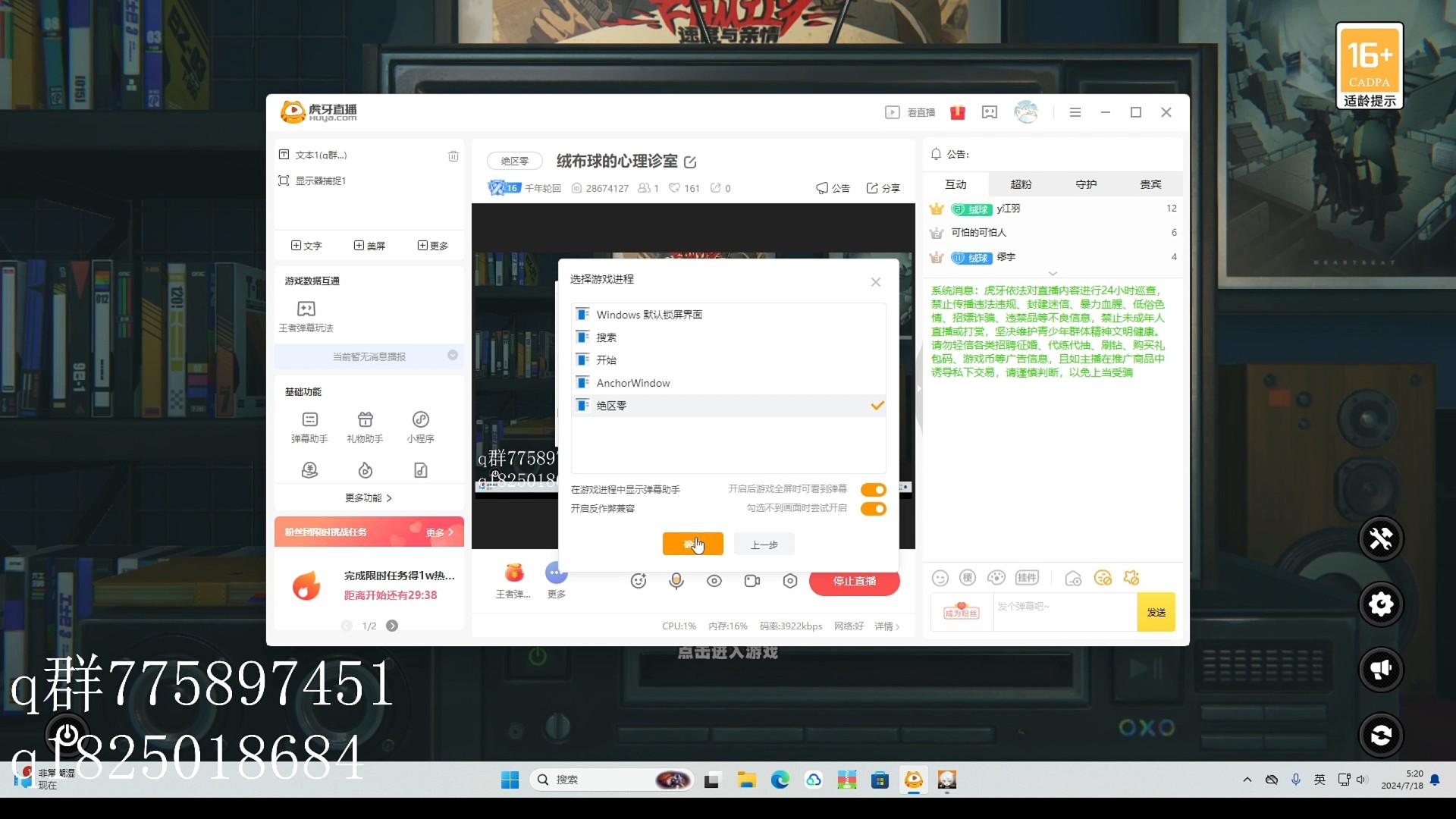Switch to the 守护 tab

[x=1085, y=184]
